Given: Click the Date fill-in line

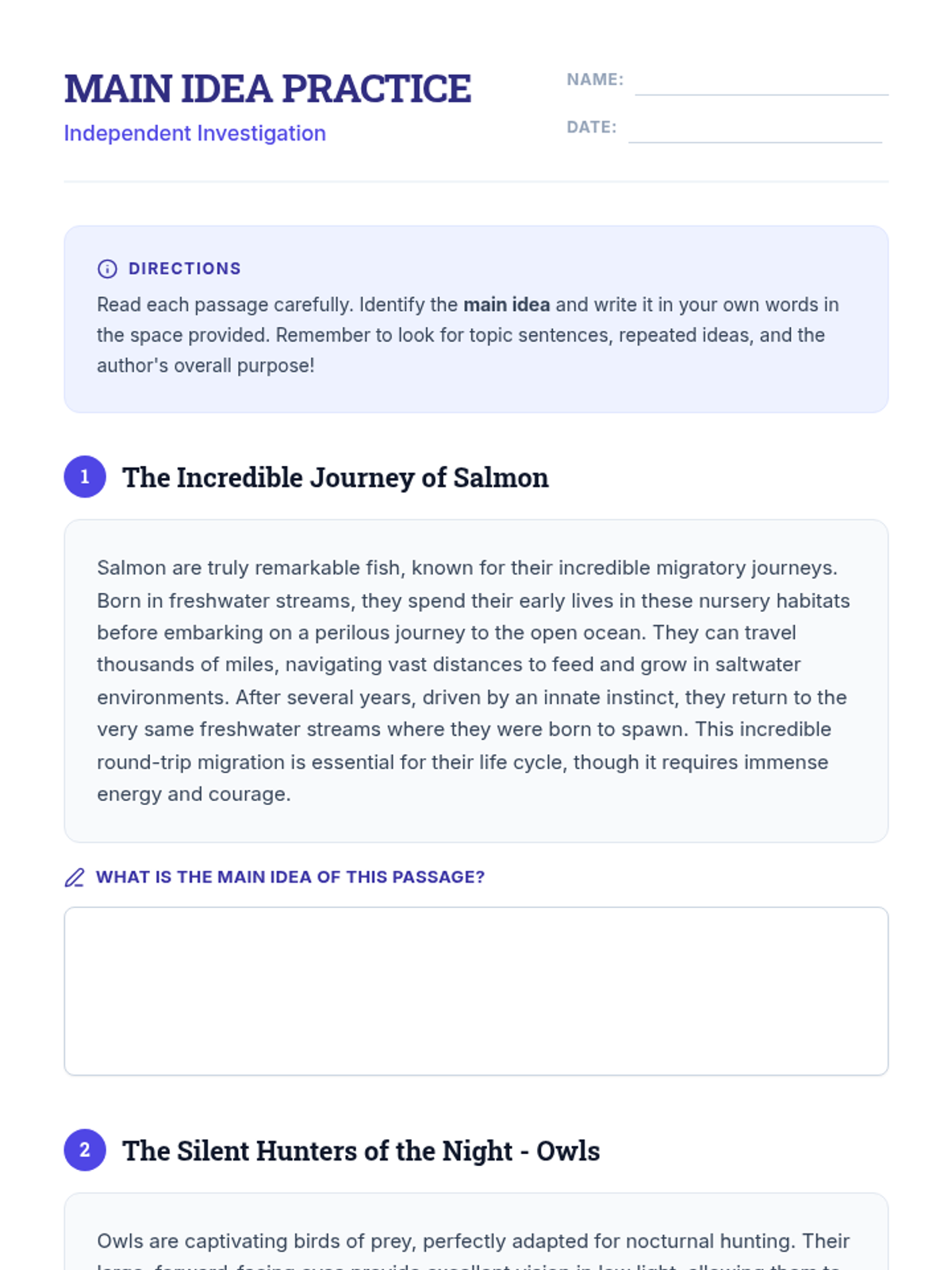Looking at the screenshot, I should [754, 133].
